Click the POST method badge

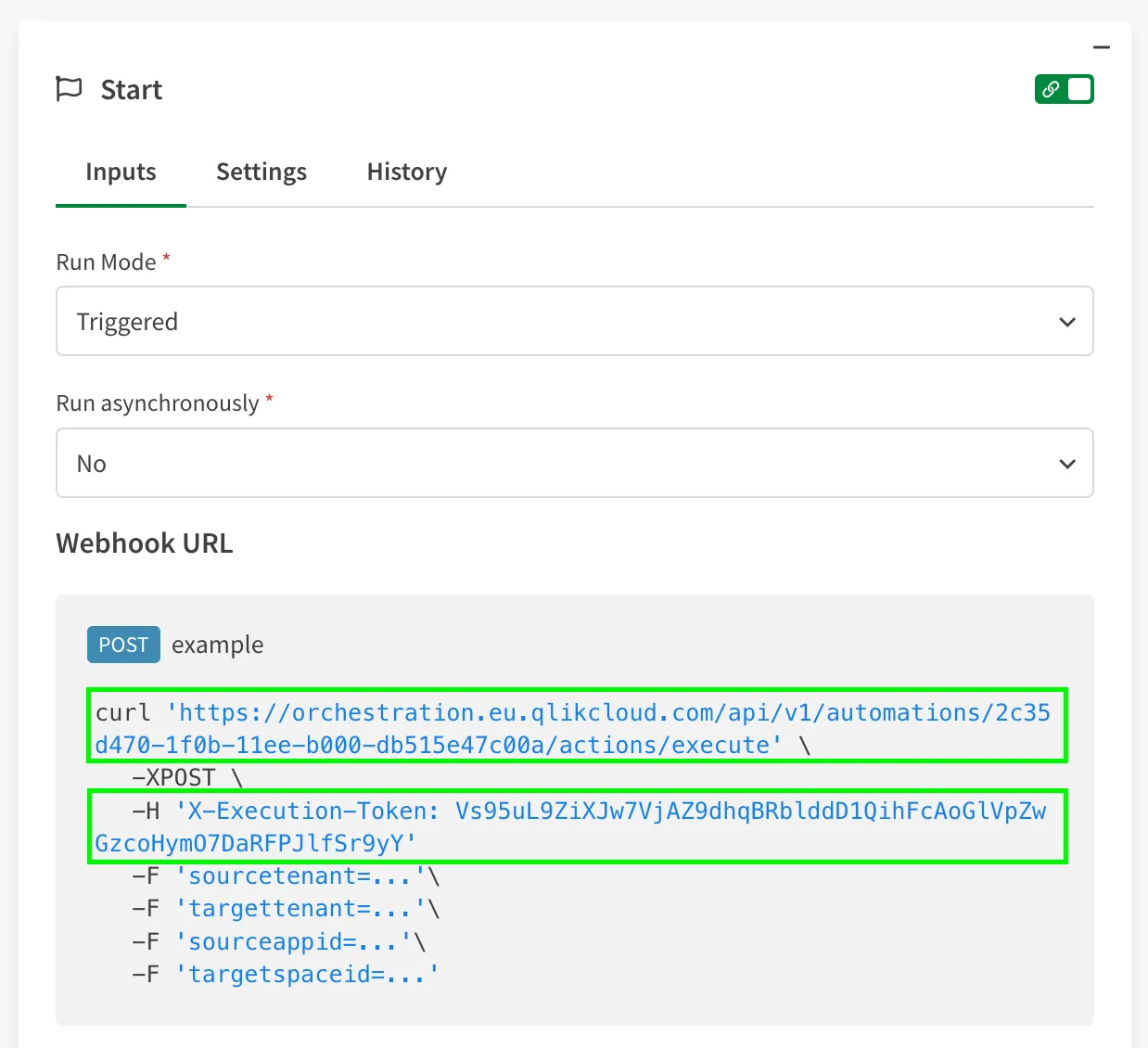pos(123,645)
